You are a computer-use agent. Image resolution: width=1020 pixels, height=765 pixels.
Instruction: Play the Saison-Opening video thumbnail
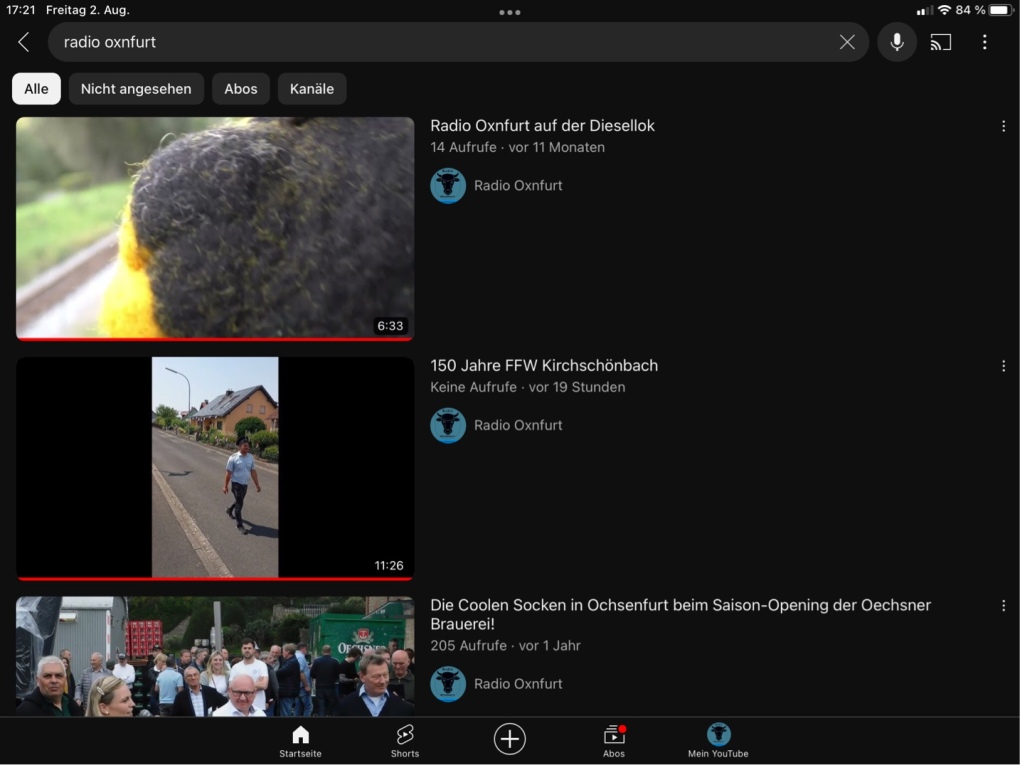click(215, 656)
